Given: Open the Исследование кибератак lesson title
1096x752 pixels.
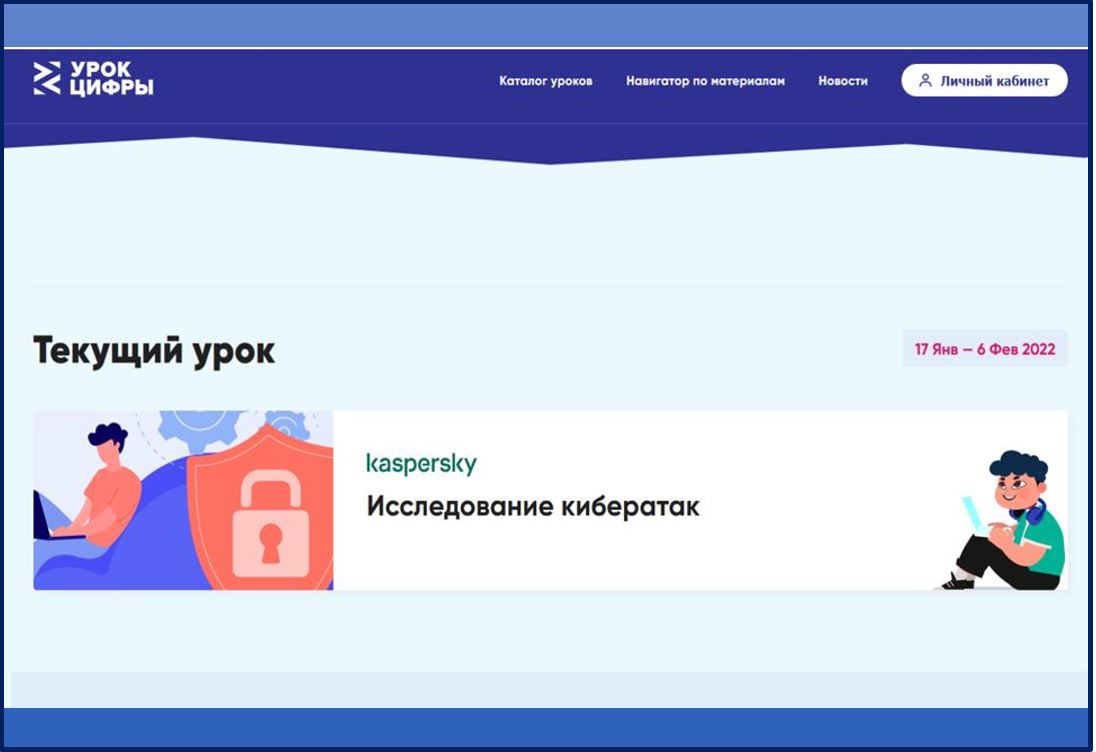Looking at the screenshot, I should [533, 506].
